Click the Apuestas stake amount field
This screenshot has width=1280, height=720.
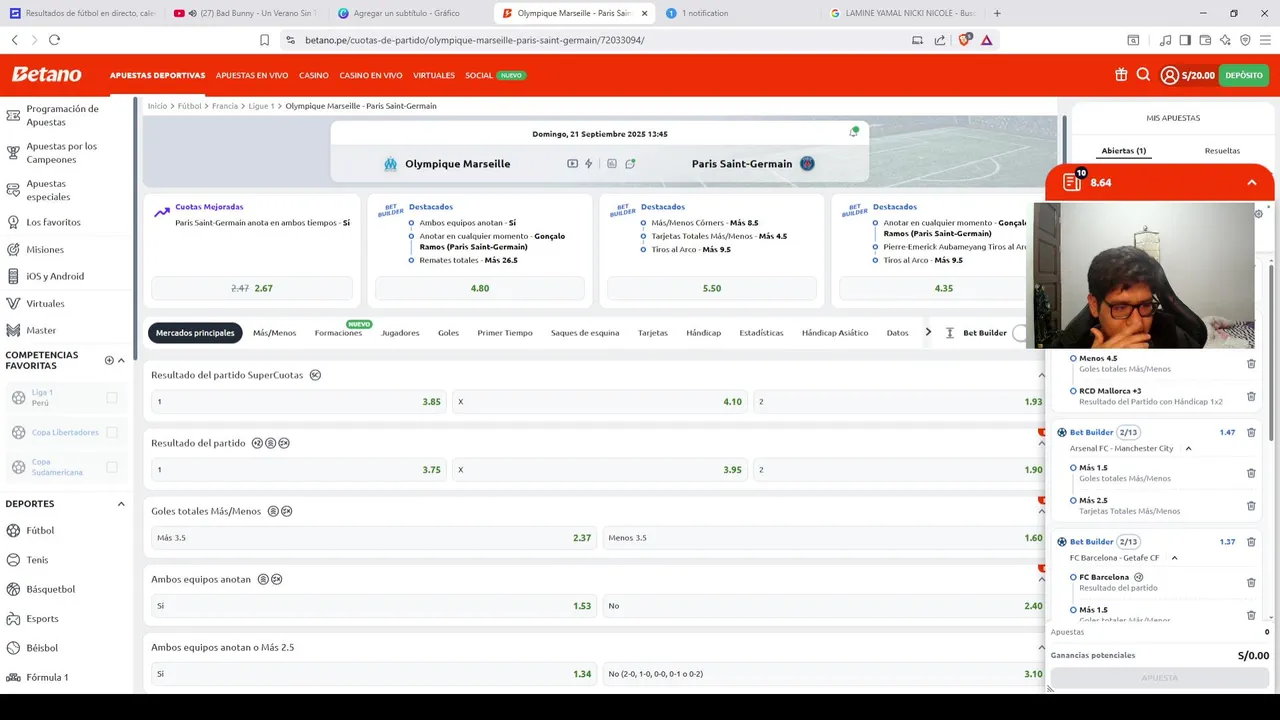click(x=1160, y=632)
